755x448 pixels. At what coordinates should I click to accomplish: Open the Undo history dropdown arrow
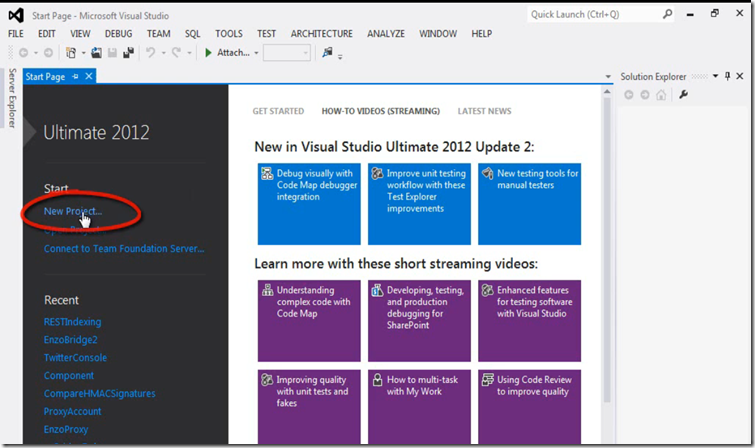pyautogui.click(x=163, y=53)
